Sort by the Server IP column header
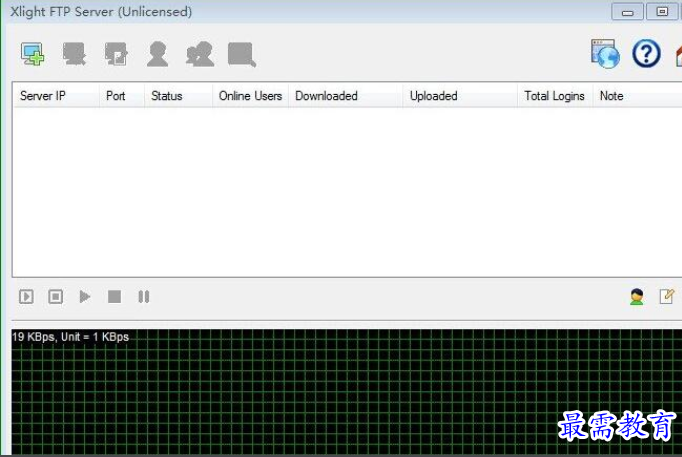 [56, 96]
